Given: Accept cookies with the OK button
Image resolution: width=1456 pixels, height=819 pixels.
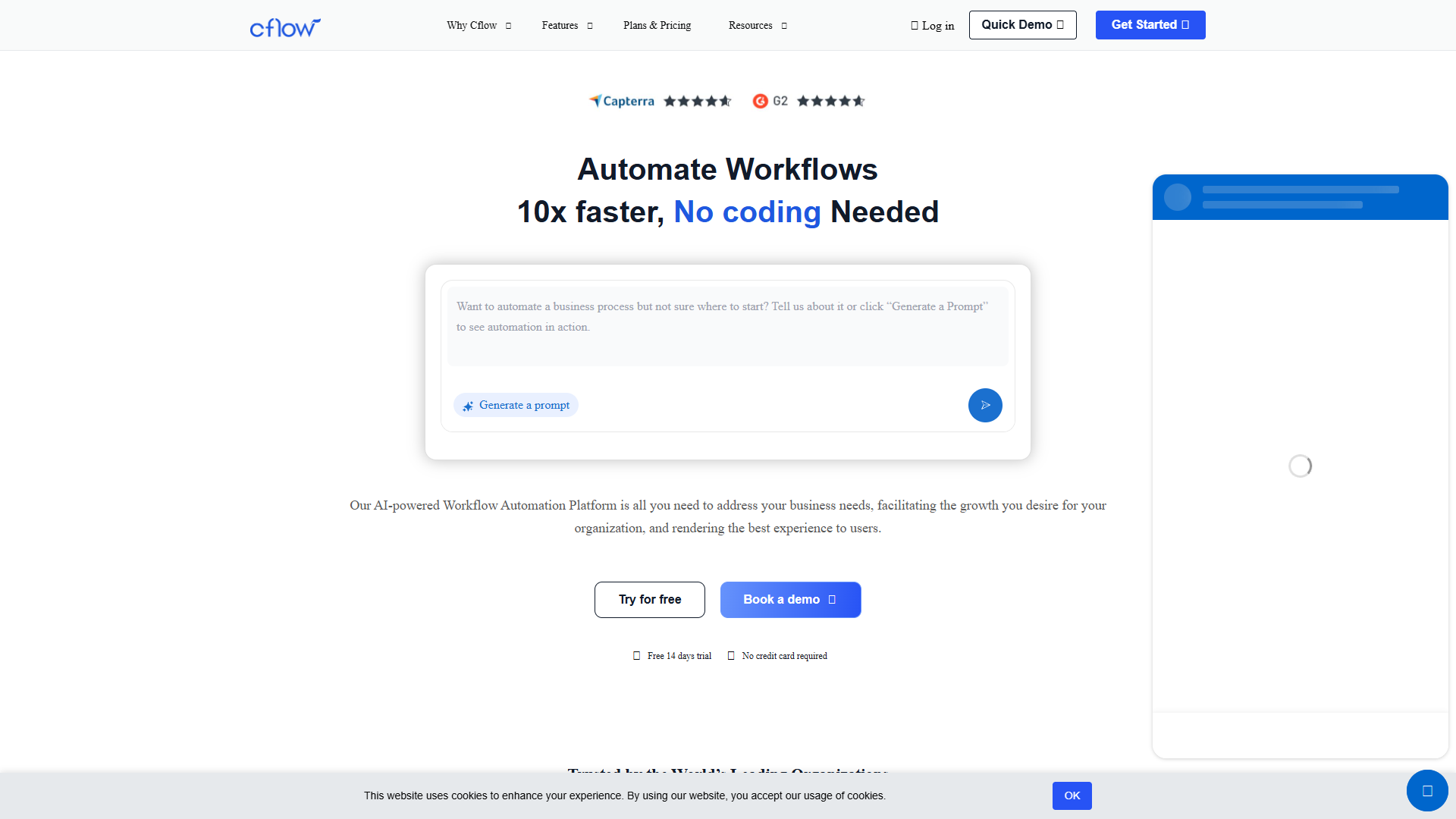Looking at the screenshot, I should (1072, 795).
